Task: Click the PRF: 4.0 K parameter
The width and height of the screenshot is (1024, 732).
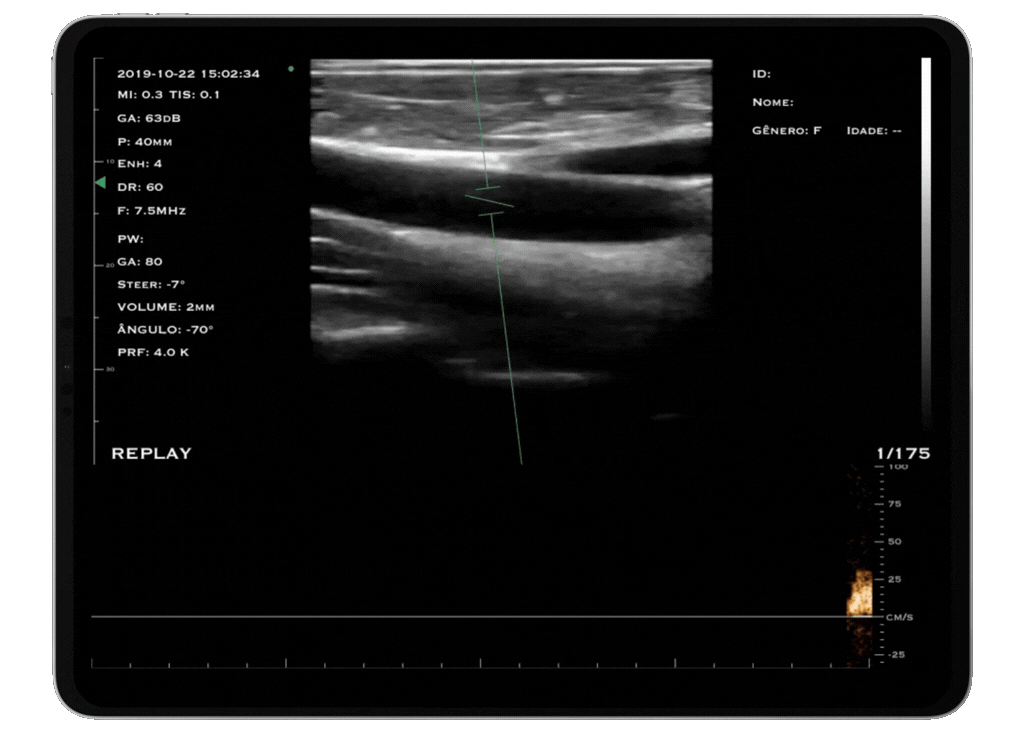Action: coord(153,352)
